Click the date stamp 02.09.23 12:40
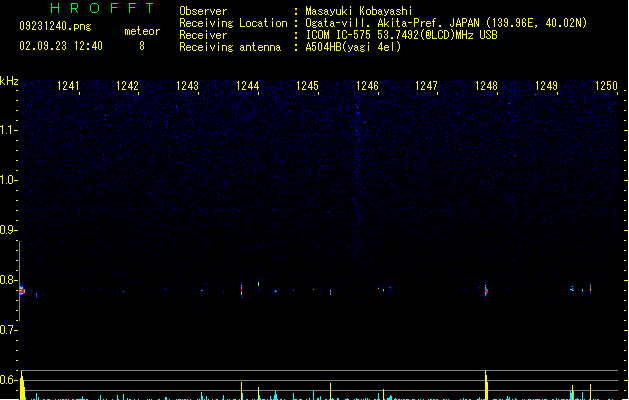 [61, 46]
